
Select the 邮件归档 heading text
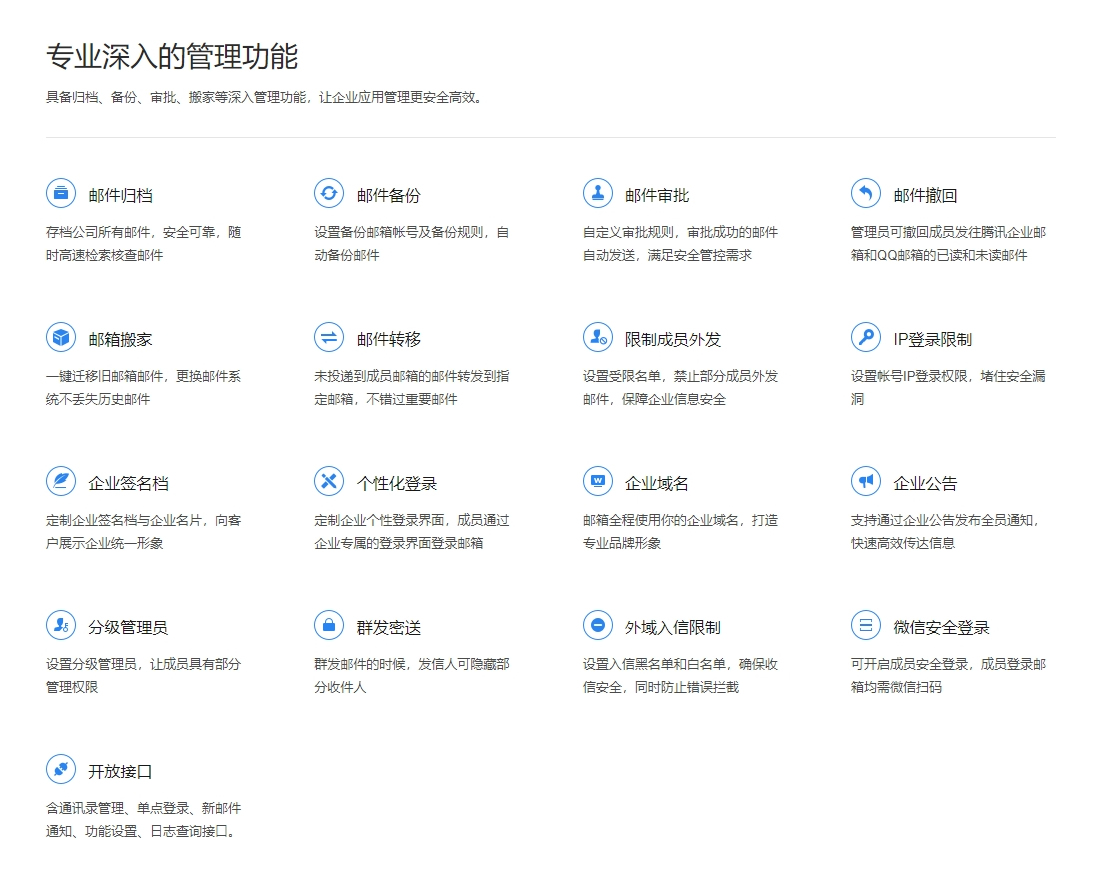tap(120, 196)
